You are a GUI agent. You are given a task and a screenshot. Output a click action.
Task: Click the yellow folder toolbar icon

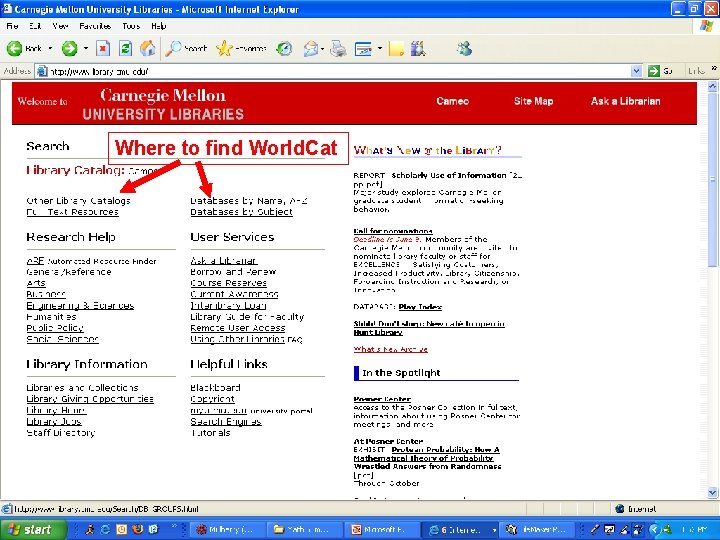(396, 48)
